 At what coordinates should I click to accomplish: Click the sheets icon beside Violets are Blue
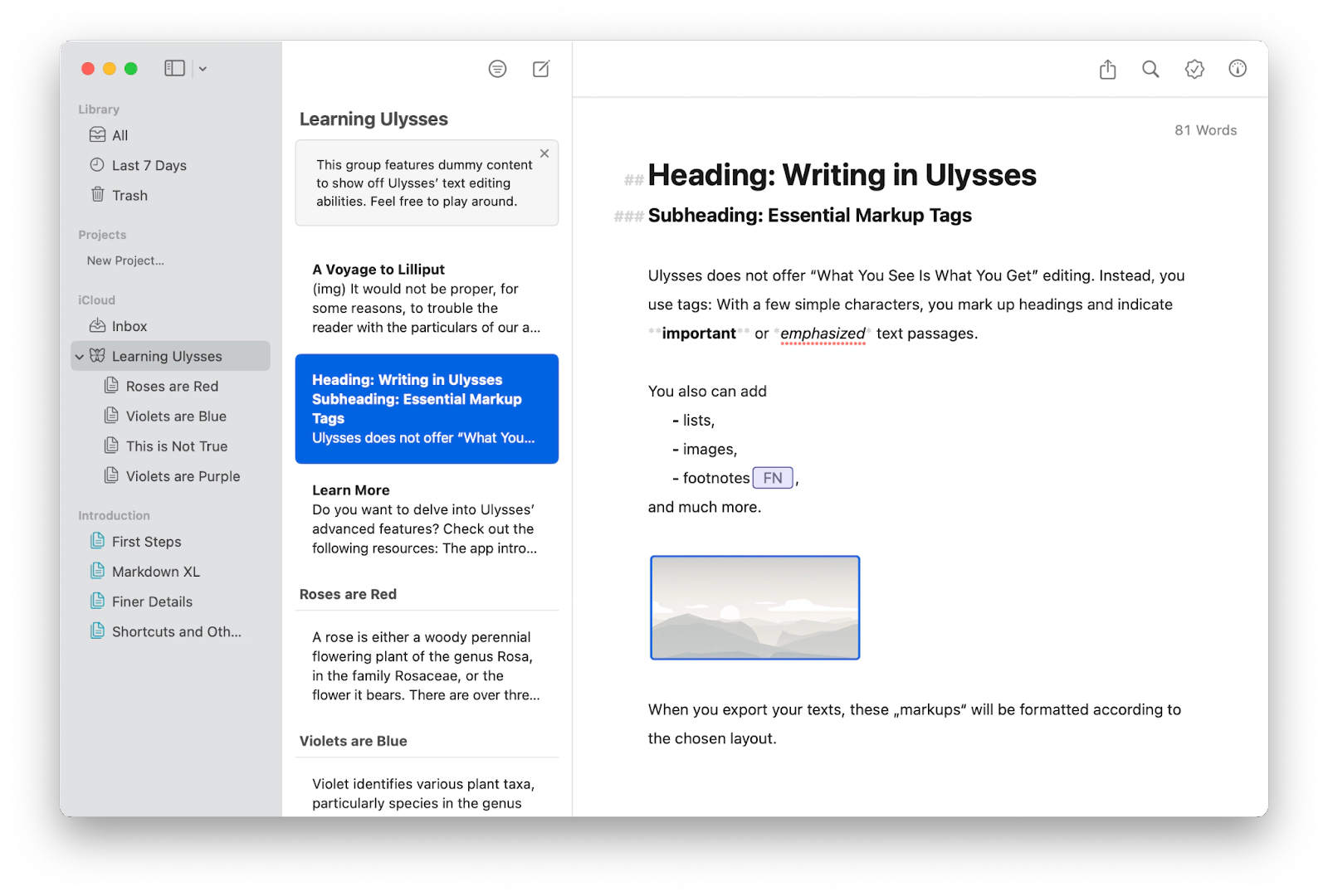coord(111,415)
